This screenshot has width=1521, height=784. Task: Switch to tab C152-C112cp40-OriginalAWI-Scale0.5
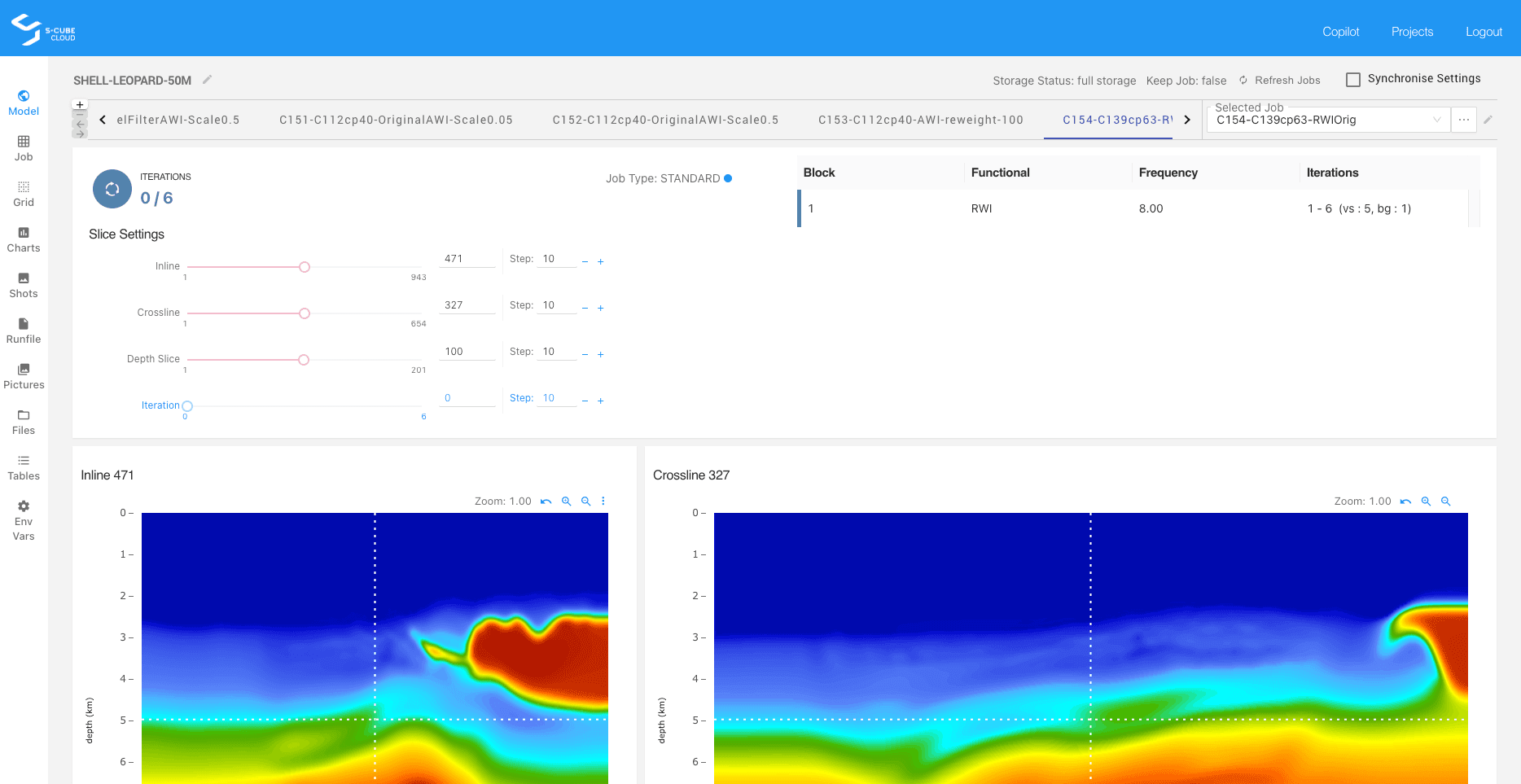click(665, 120)
